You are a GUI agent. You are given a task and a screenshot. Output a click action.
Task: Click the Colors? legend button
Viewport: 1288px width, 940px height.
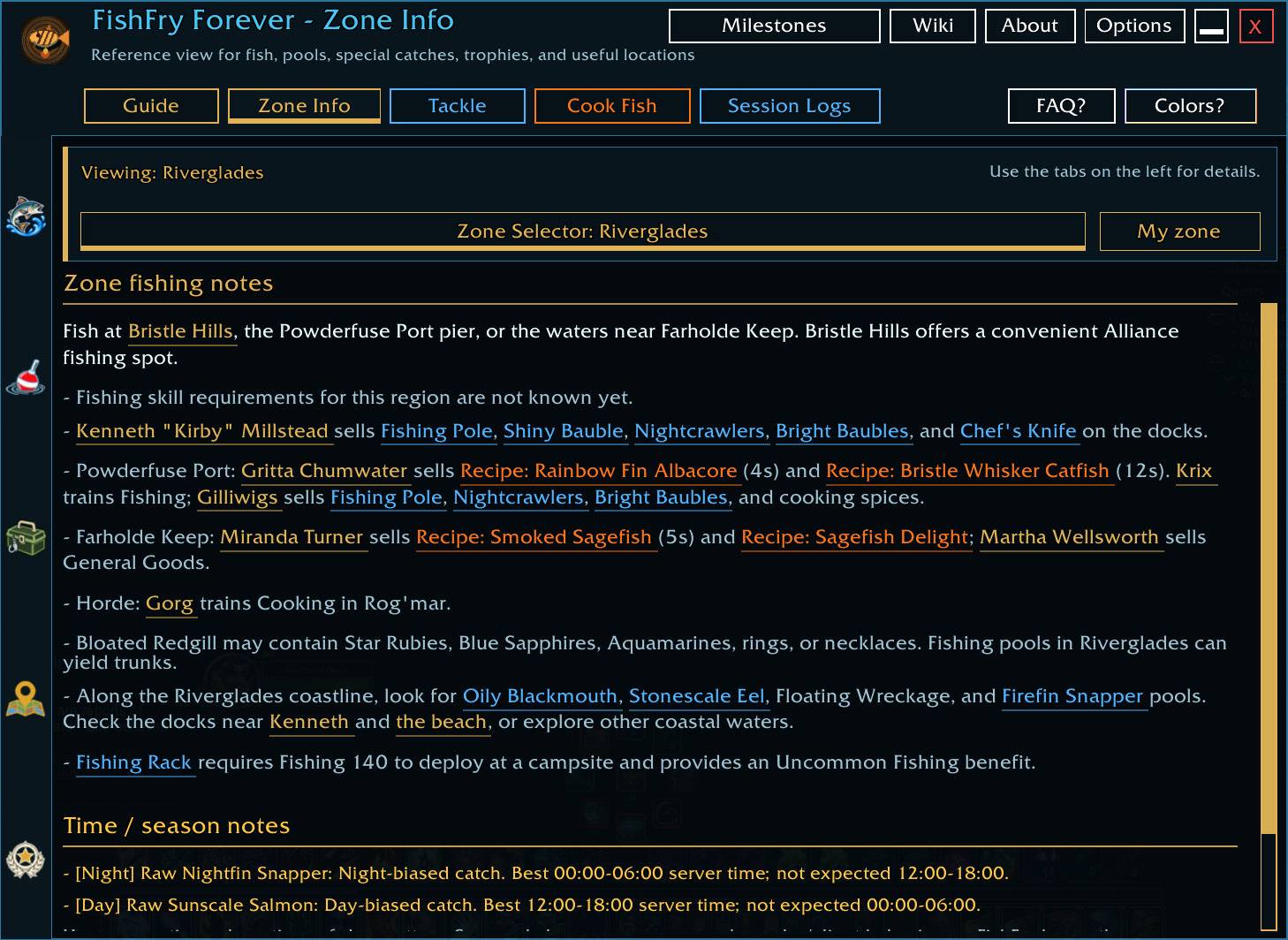1190,106
